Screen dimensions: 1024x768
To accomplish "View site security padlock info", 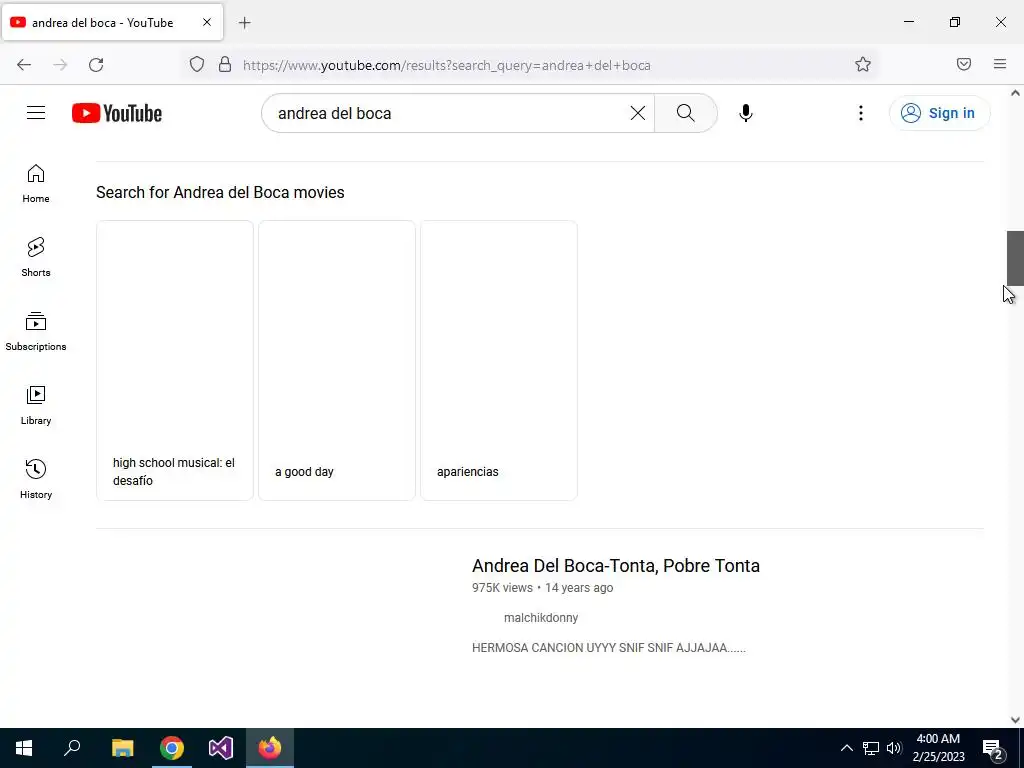I will tap(225, 65).
